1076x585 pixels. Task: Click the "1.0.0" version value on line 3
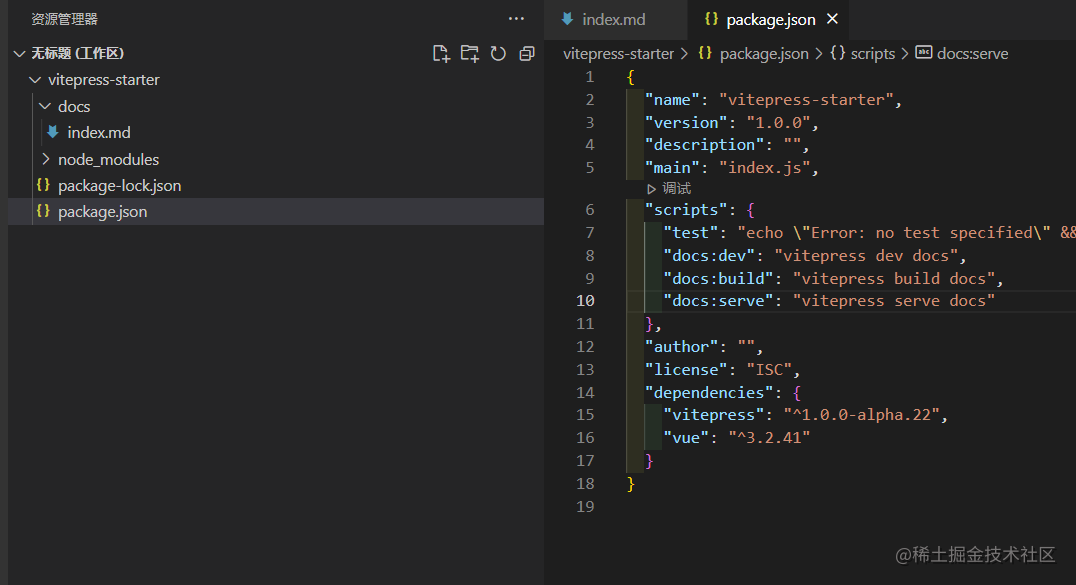778,123
